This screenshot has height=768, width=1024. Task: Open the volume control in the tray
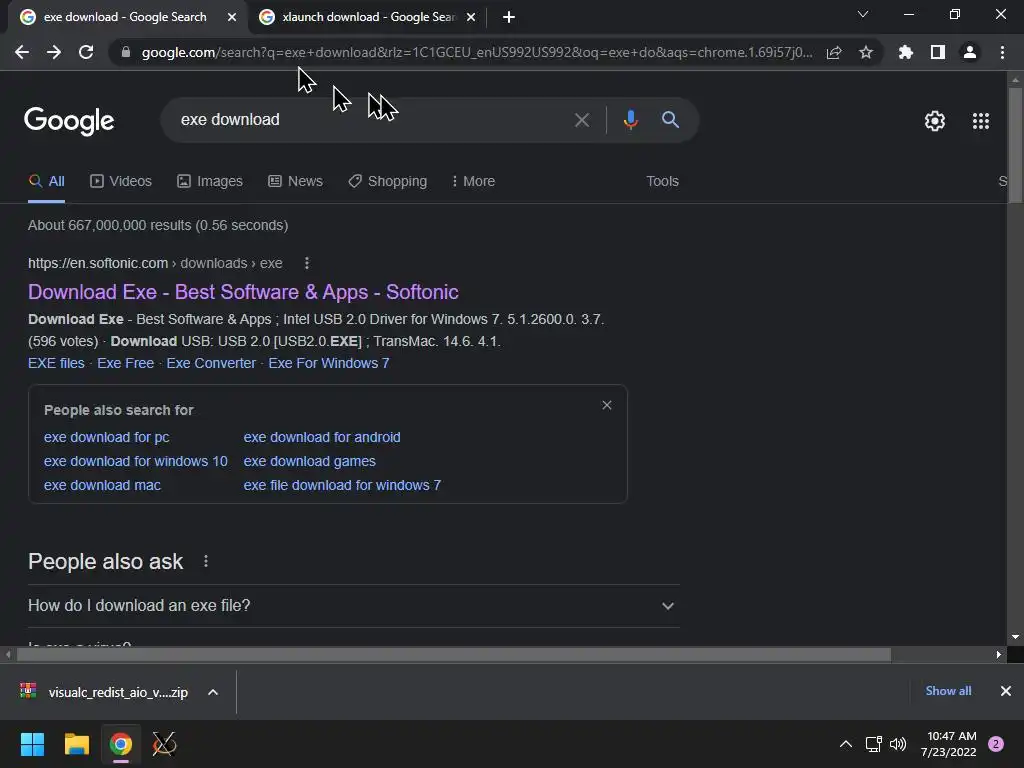coord(898,744)
